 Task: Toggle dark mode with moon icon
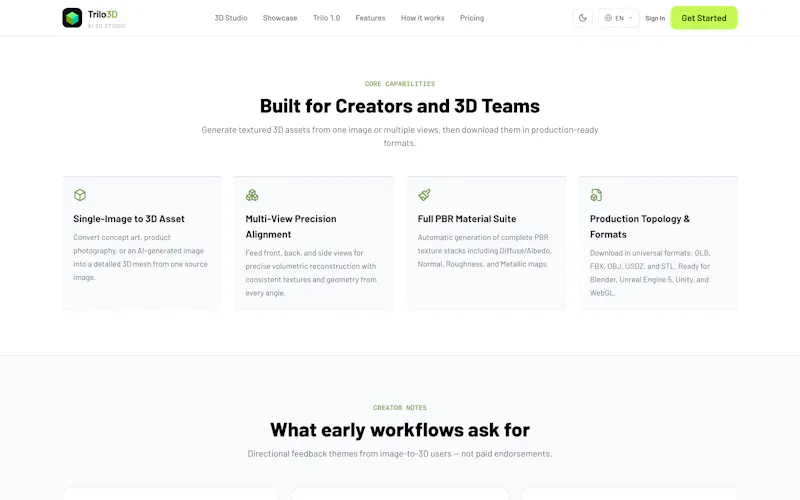[583, 18]
